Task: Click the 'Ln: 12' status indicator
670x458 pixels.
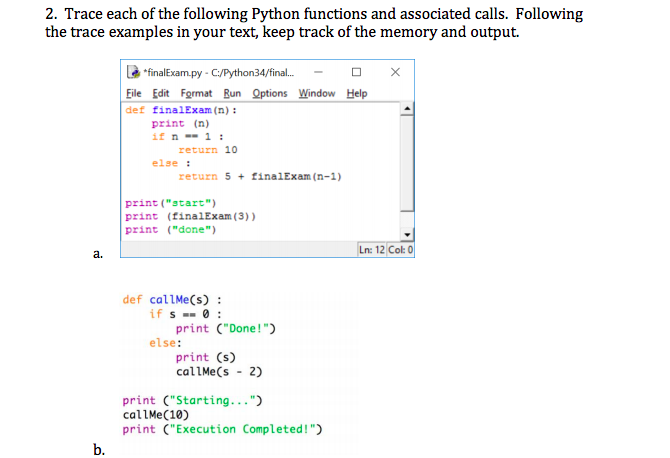Action: [x=372, y=250]
